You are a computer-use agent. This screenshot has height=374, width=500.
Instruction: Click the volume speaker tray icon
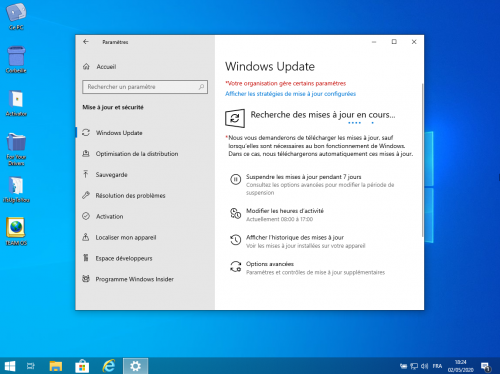[424, 366]
